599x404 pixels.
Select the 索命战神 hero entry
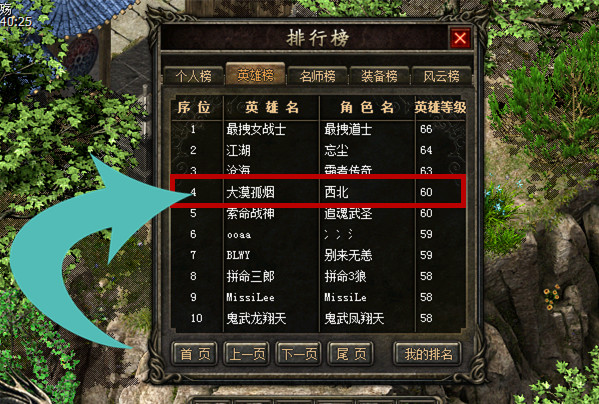318,213
